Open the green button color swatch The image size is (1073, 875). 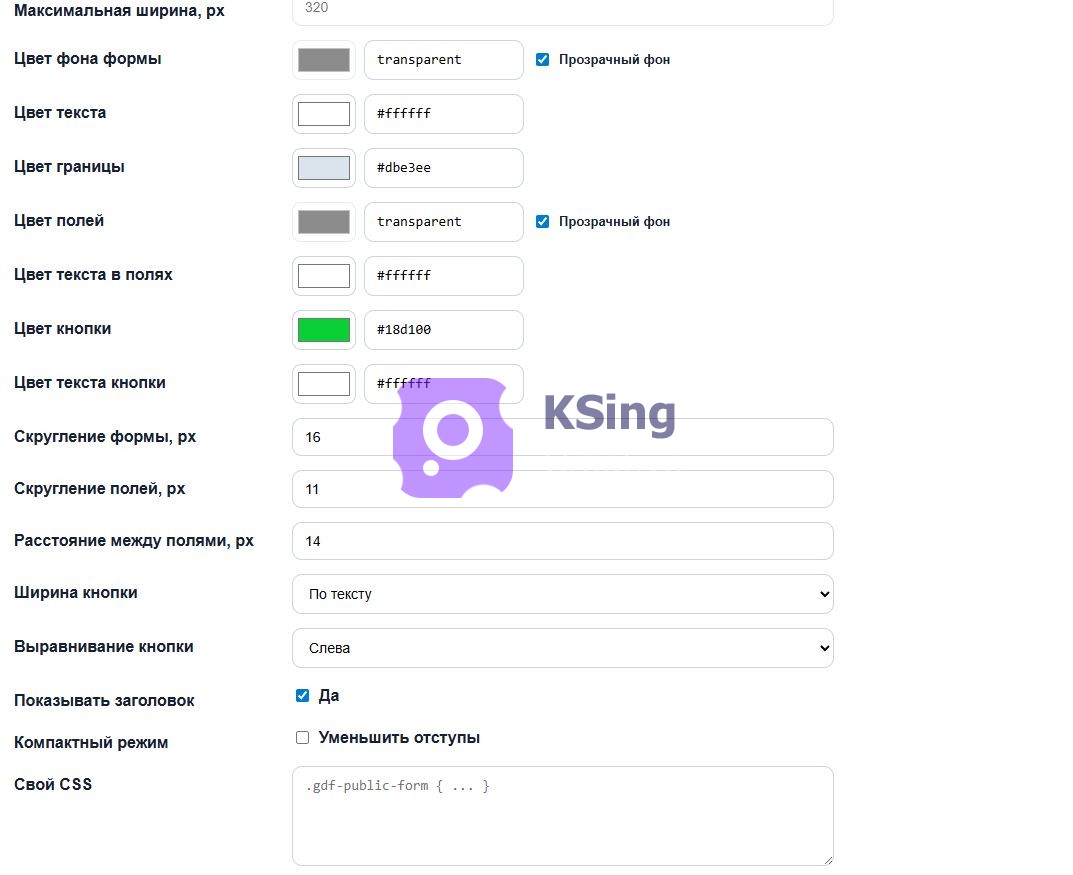click(324, 330)
